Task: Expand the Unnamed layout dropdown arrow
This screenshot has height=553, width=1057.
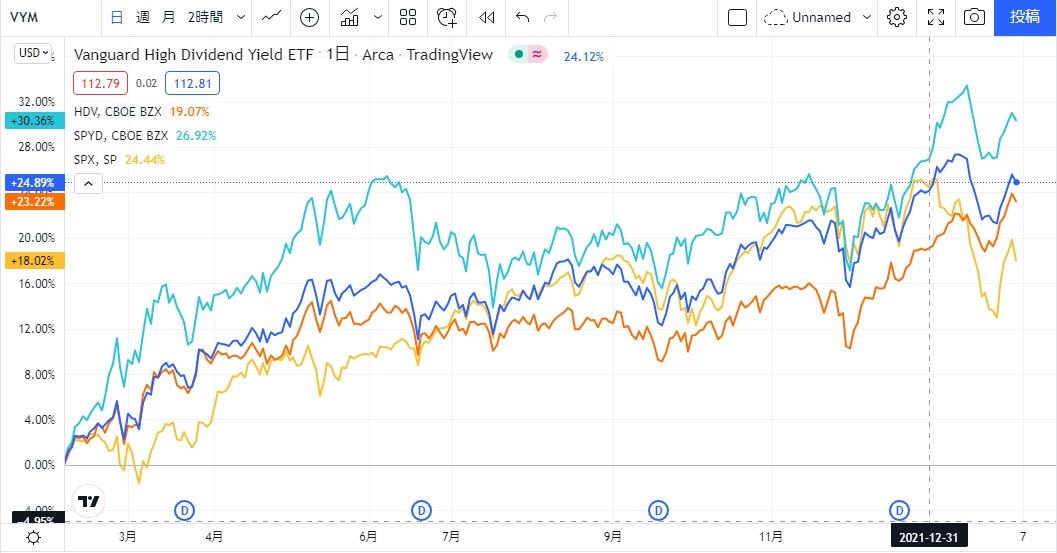Action: click(867, 18)
